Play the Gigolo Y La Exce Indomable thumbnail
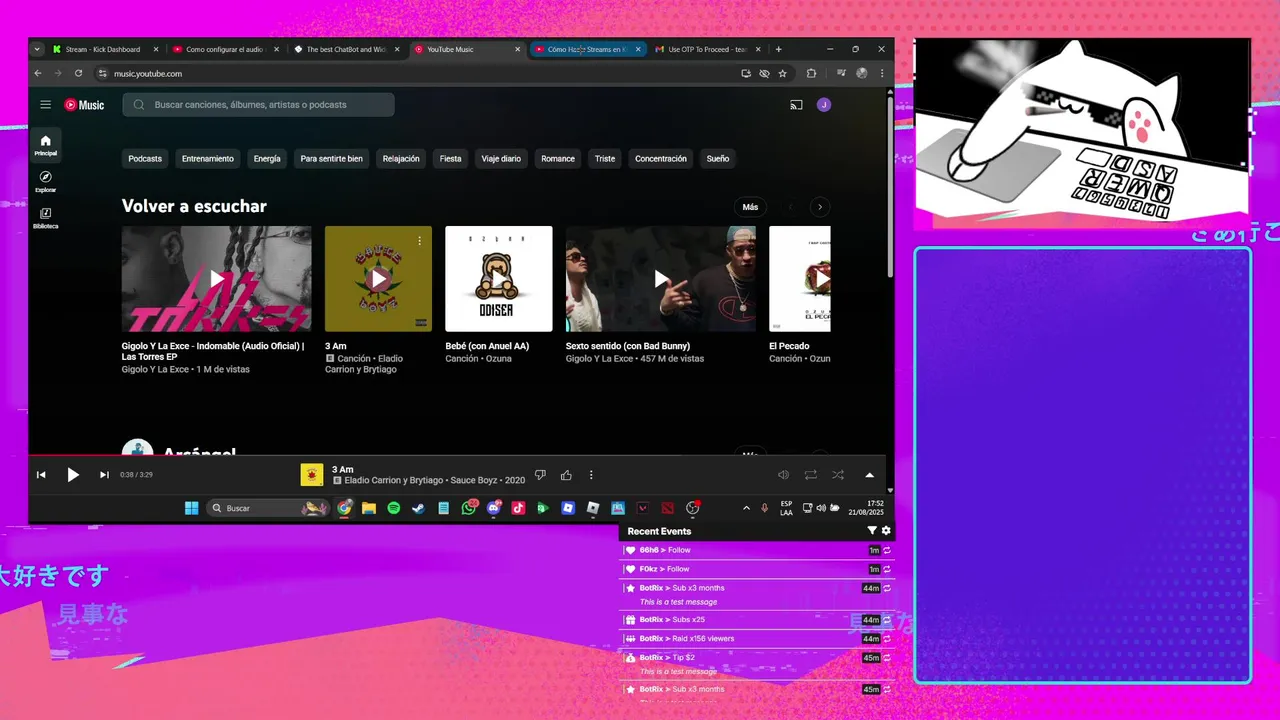The image size is (1280, 720). pyautogui.click(x=217, y=279)
